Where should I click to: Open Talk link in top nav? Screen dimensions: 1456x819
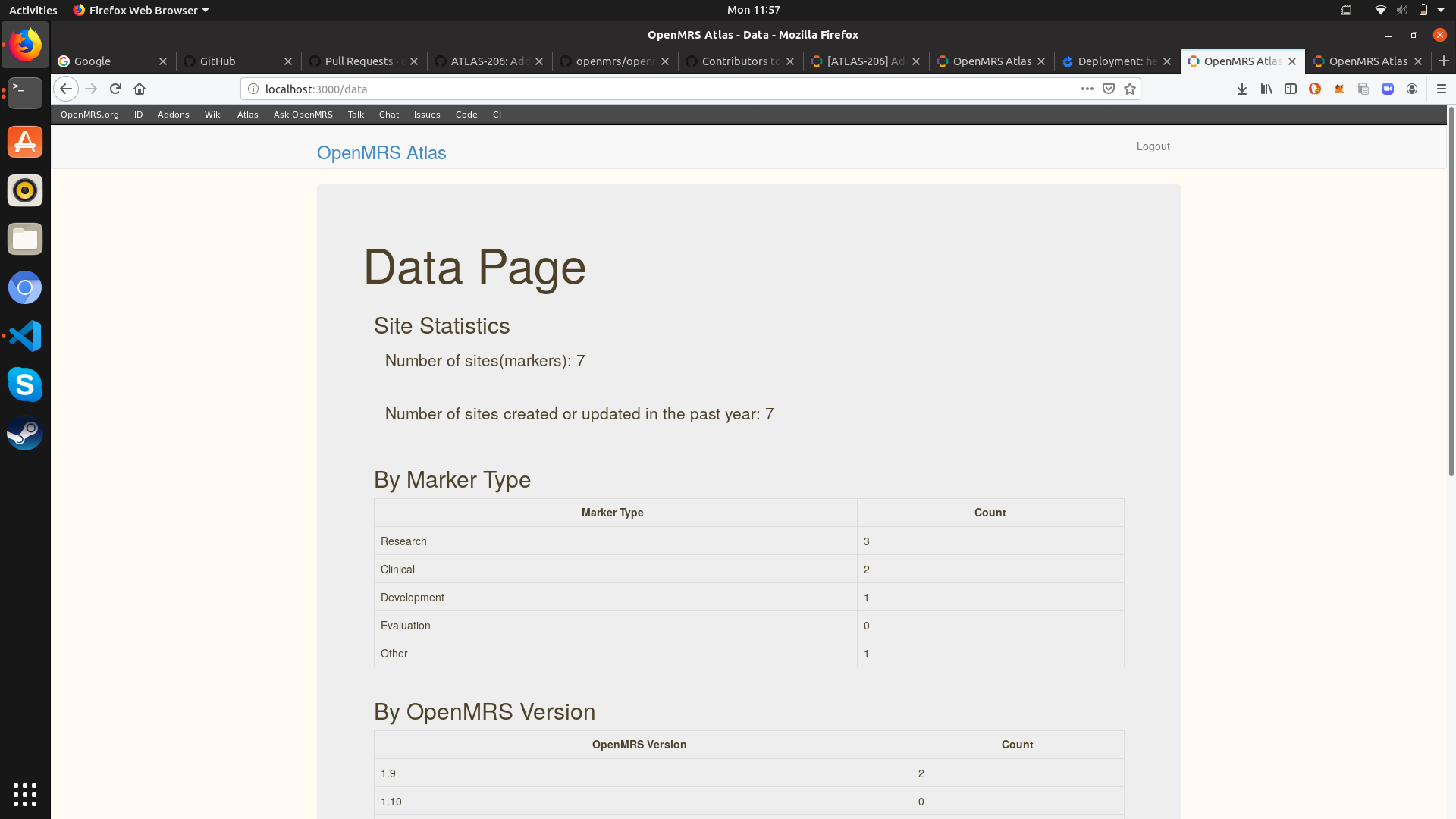tap(356, 115)
